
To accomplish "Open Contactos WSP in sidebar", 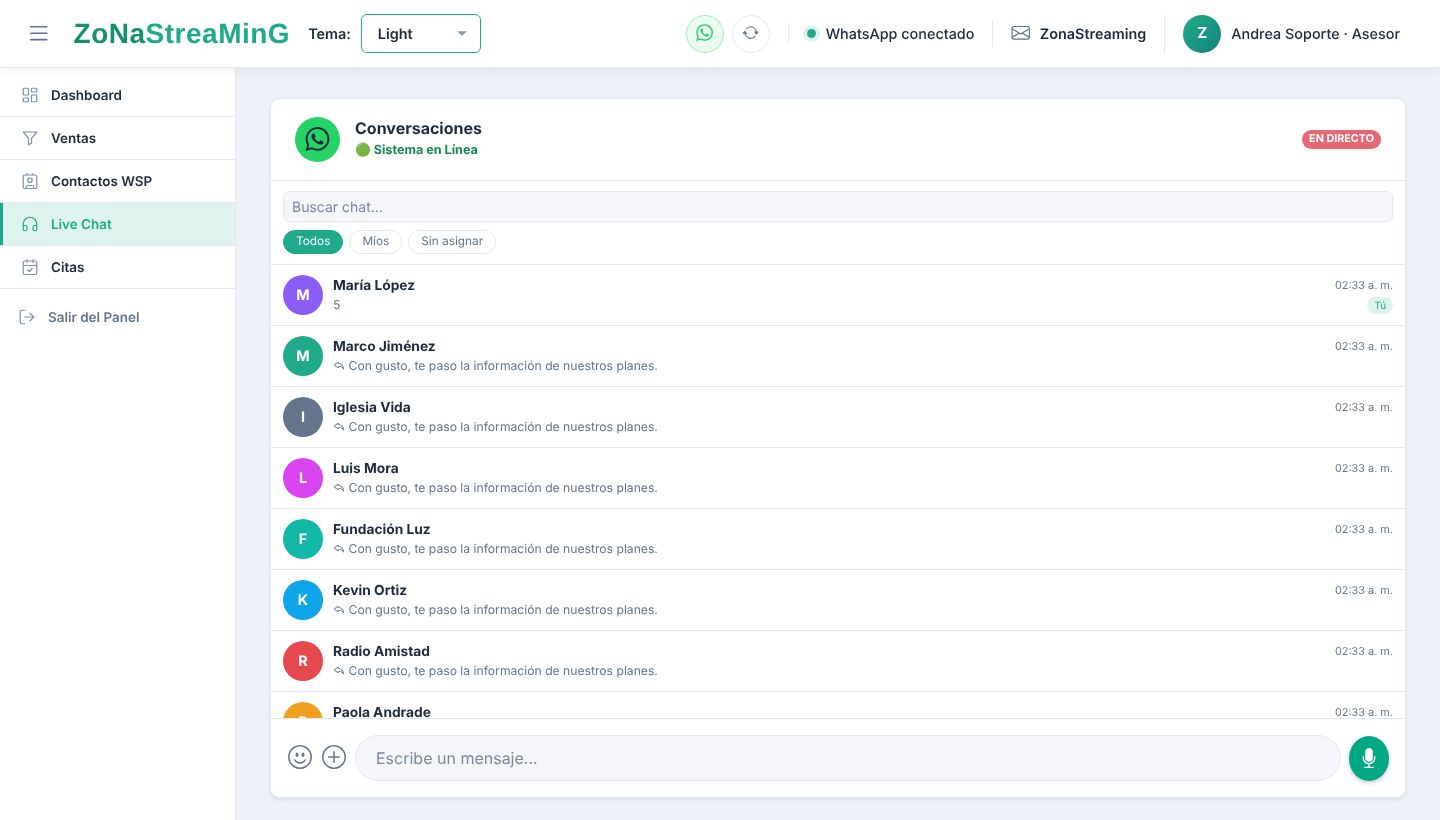I will tap(118, 181).
